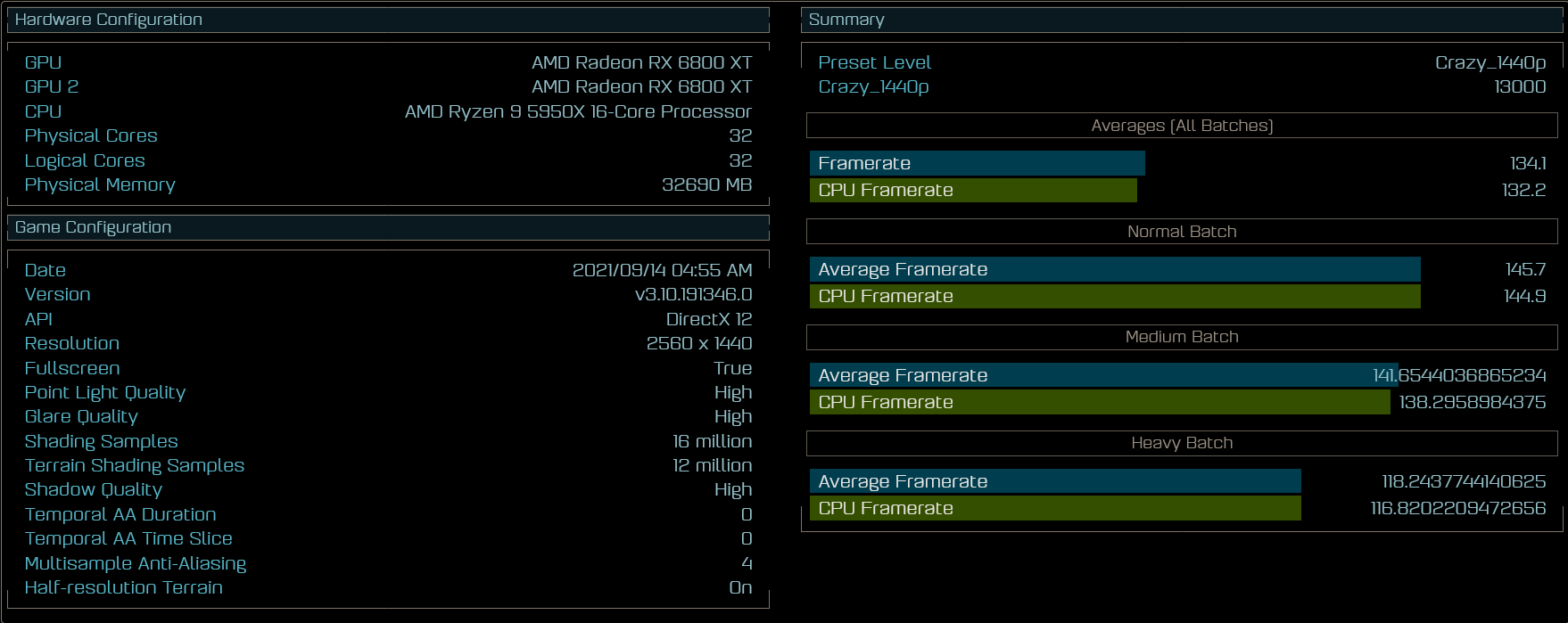This screenshot has width=1568, height=623.
Task: Click the Hardware Configuration header
Action: 109,20
